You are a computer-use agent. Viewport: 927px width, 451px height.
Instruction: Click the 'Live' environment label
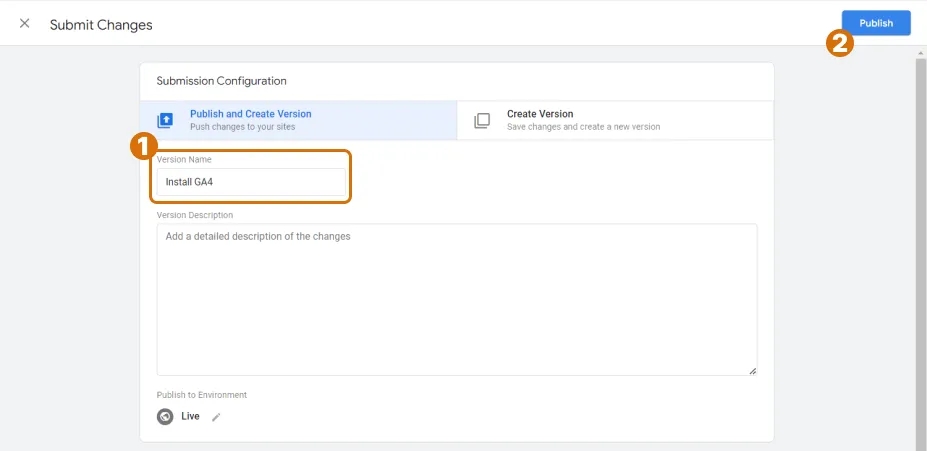[190, 416]
